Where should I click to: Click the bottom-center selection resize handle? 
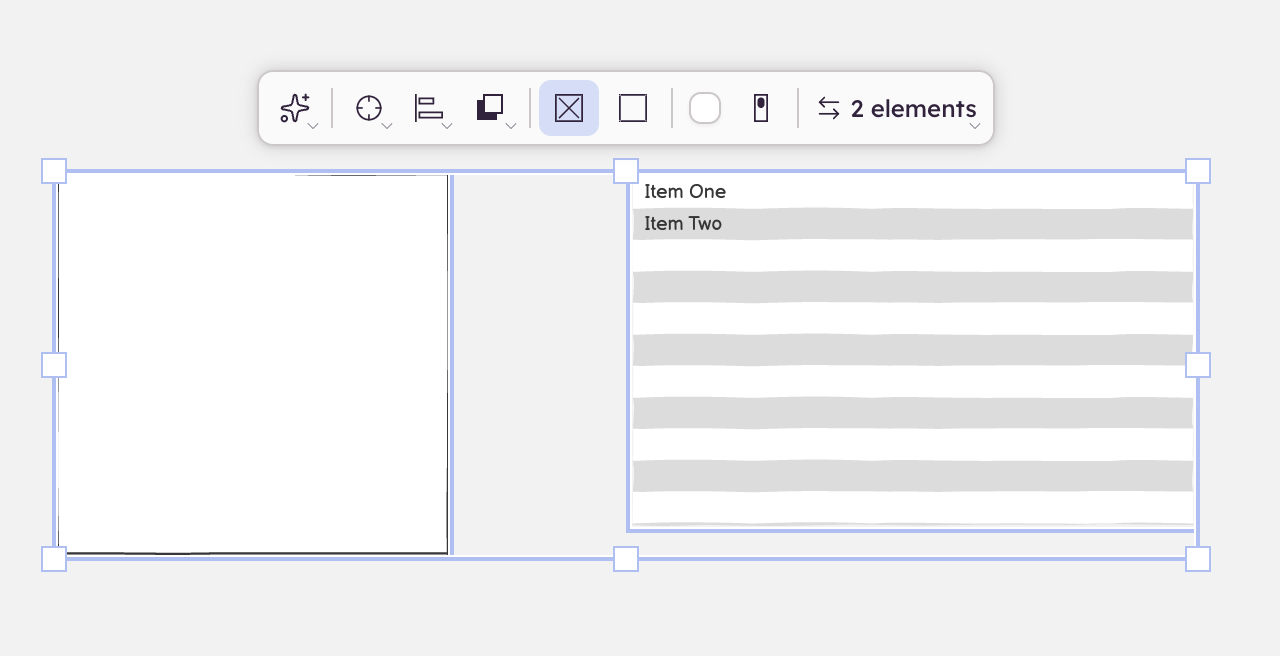[x=626, y=559]
